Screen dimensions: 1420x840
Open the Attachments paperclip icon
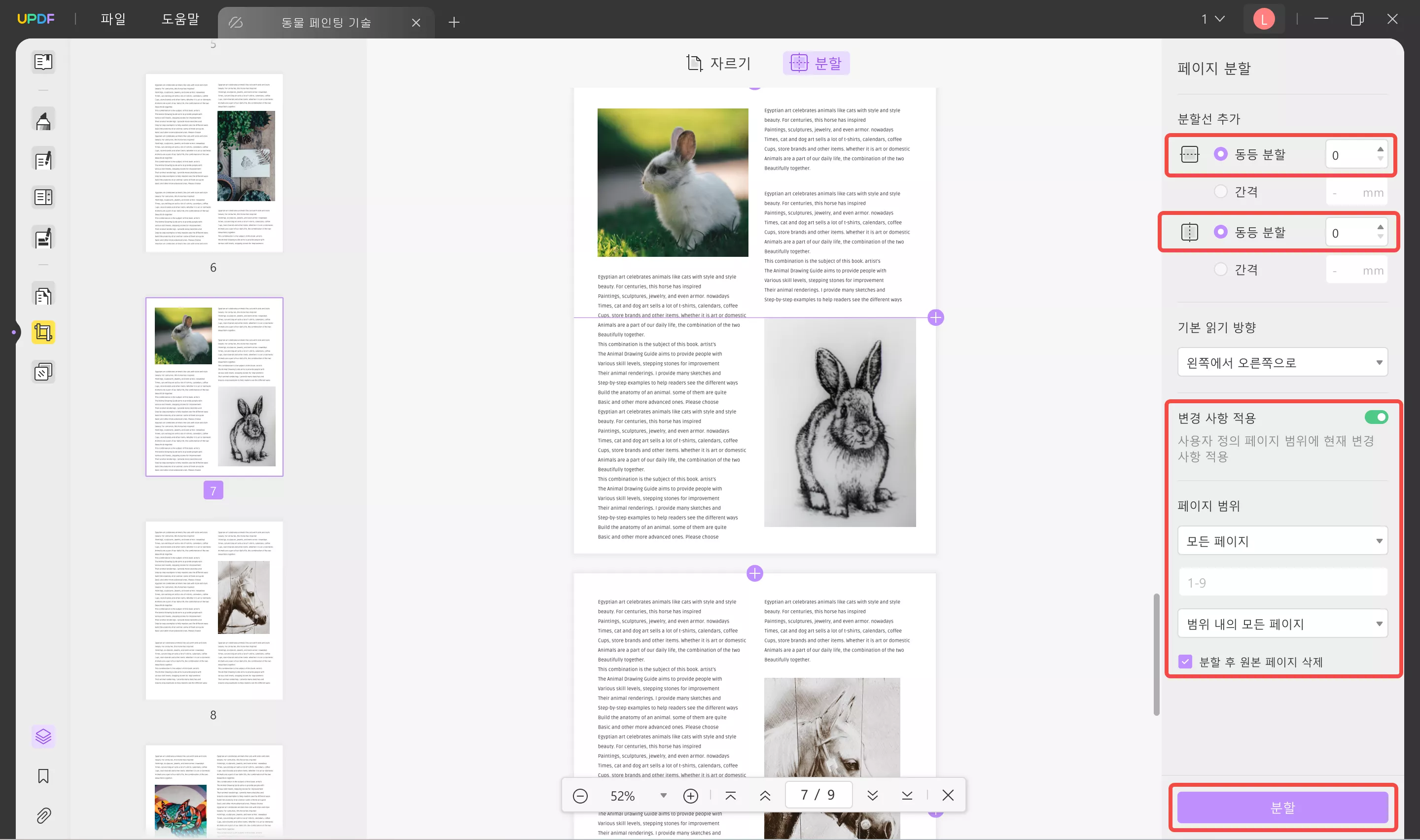click(x=43, y=815)
